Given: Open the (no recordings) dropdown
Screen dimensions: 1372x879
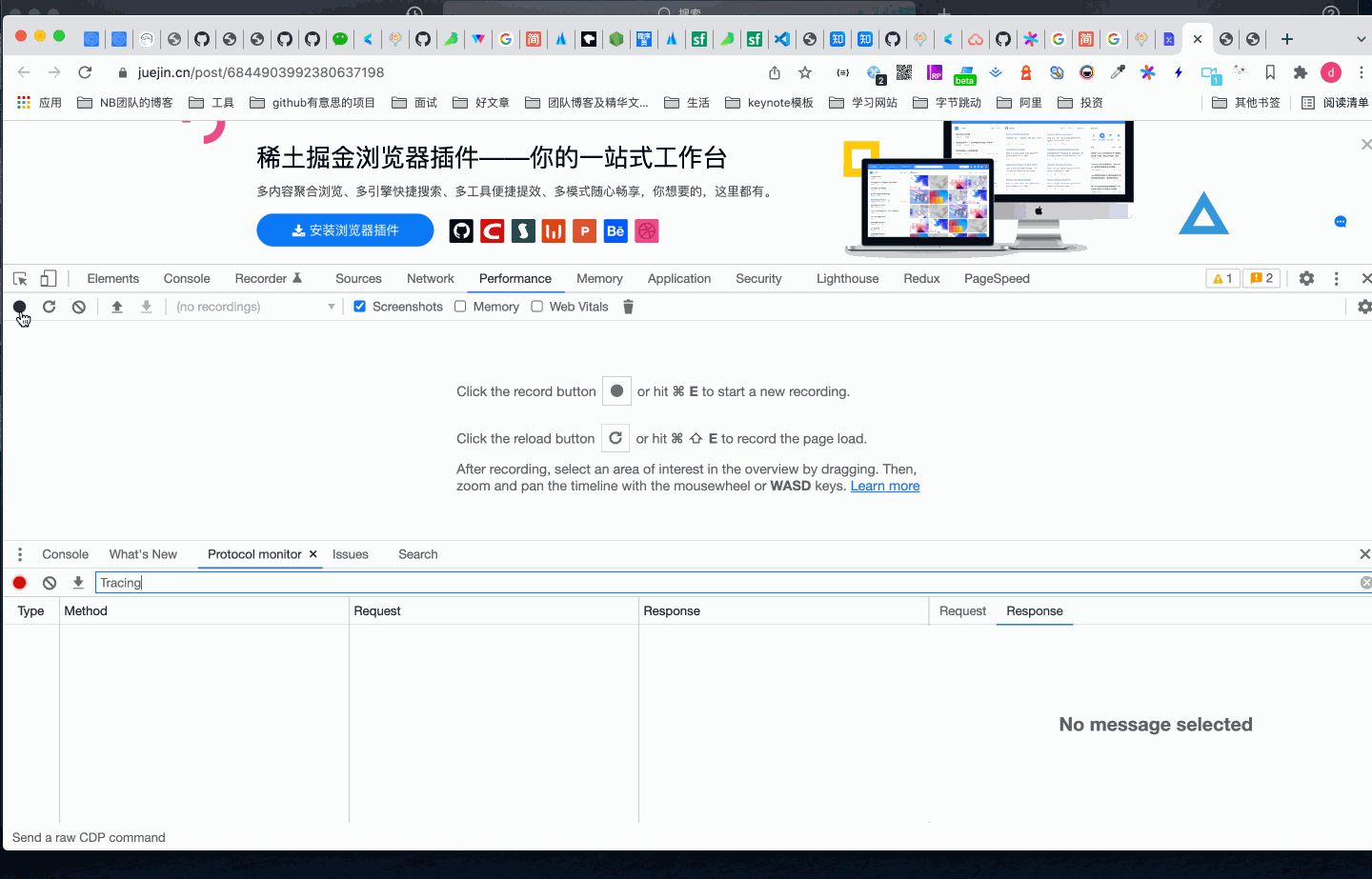Looking at the screenshot, I should point(255,307).
